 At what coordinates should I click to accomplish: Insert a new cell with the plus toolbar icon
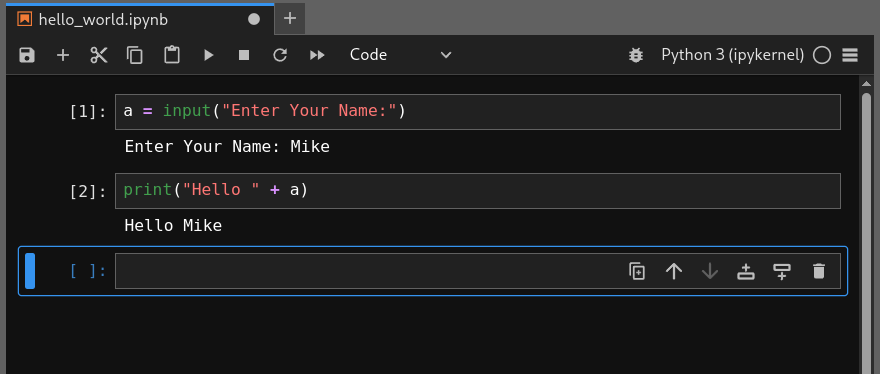pos(63,55)
